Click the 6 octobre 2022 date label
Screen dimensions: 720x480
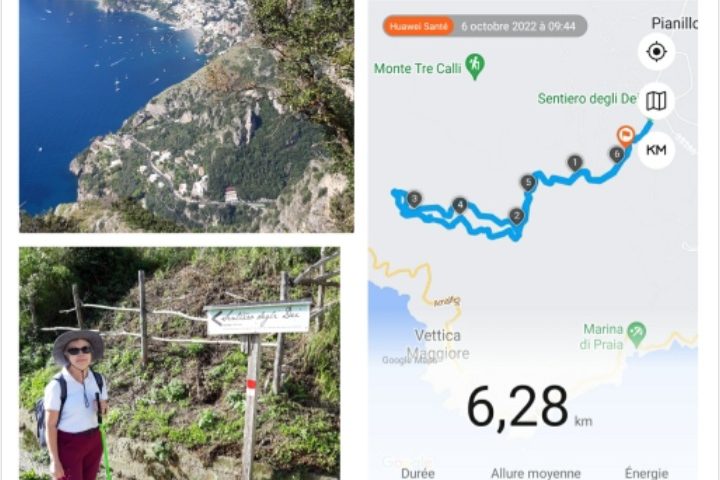click(x=518, y=26)
